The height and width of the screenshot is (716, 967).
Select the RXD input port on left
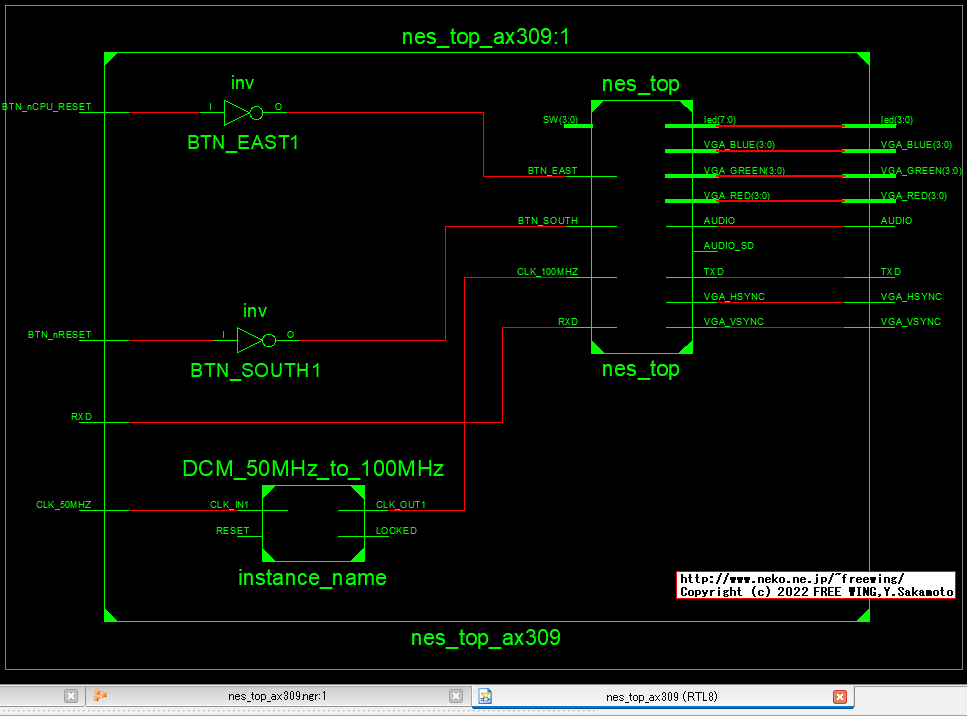click(x=81, y=417)
